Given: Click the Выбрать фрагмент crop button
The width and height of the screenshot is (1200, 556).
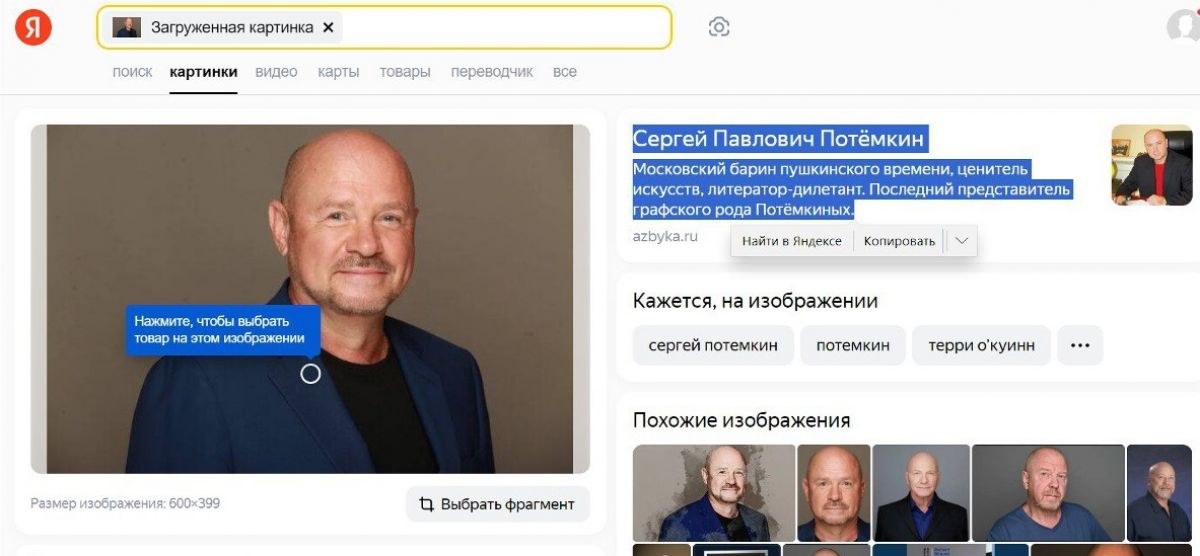Looking at the screenshot, I should click(498, 504).
